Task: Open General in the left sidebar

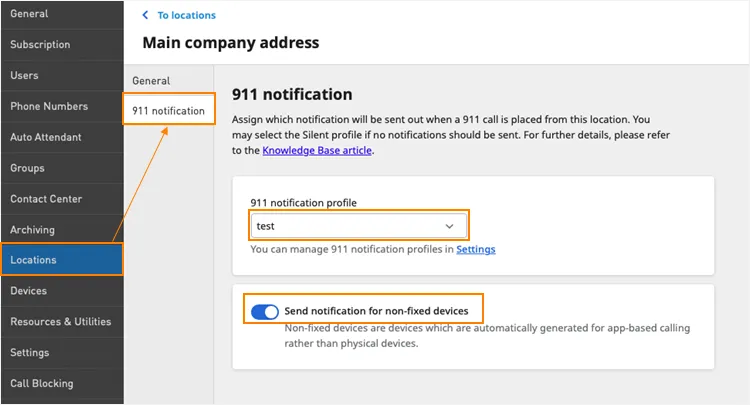Action: pyautogui.click(x=62, y=14)
